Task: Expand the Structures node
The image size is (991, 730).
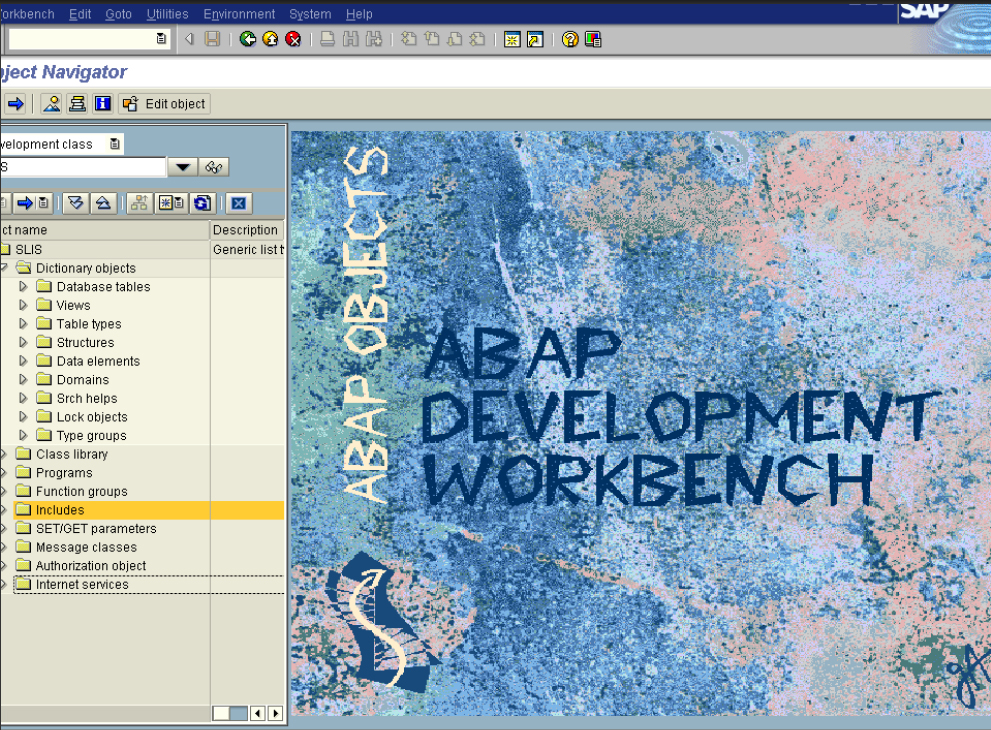Action: (23, 343)
